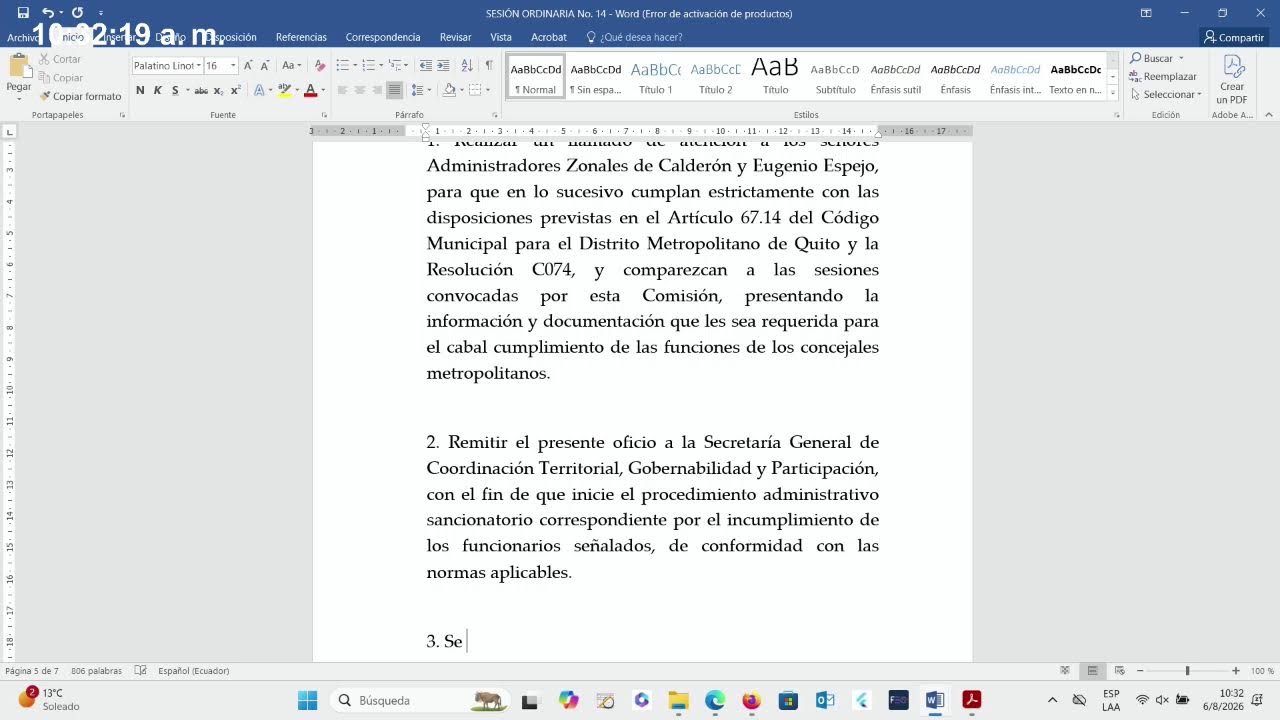
Task: Align text left
Action: point(342,90)
